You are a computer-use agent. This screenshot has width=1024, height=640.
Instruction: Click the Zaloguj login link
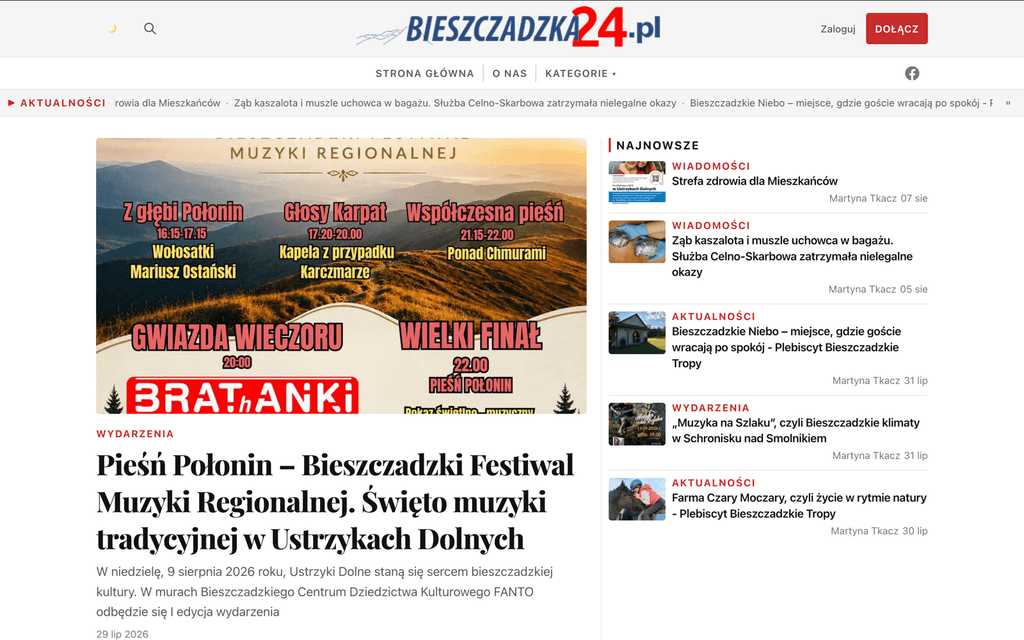click(838, 29)
